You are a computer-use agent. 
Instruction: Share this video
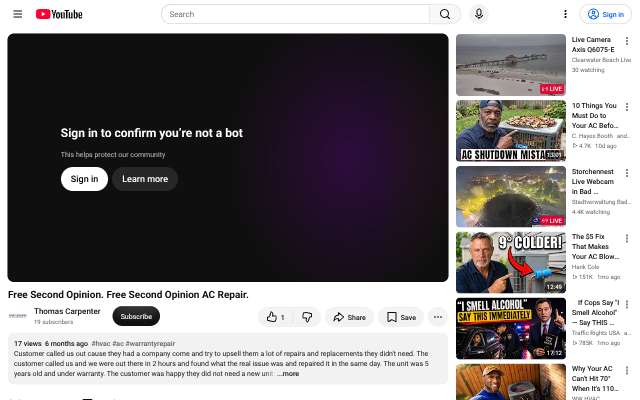349,317
